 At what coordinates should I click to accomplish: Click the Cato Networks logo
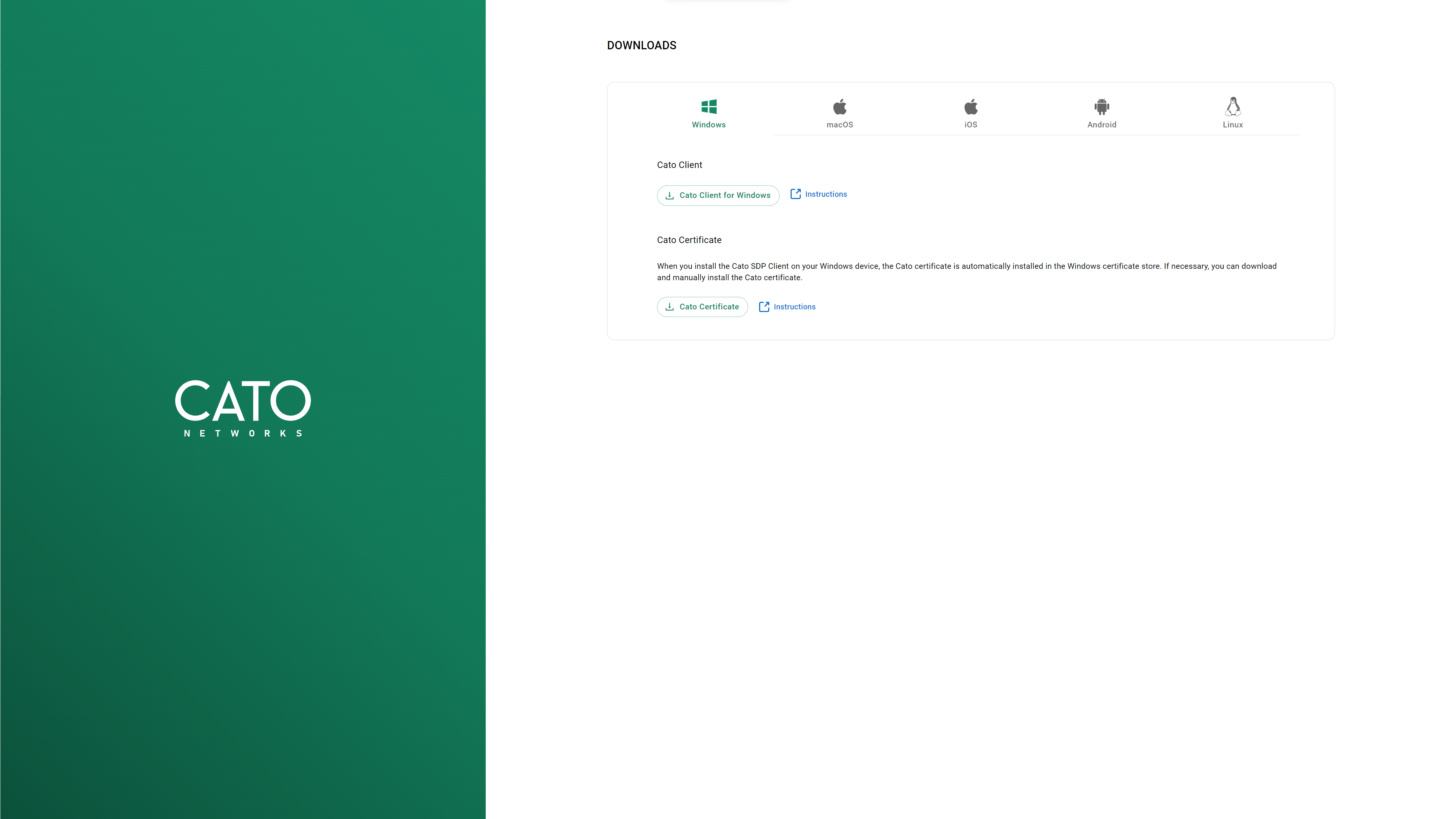click(x=243, y=408)
